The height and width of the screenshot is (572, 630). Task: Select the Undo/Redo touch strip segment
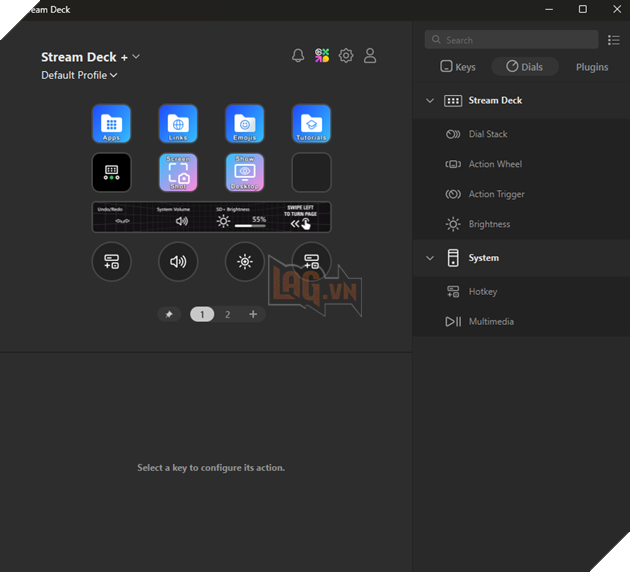tap(122, 217)
